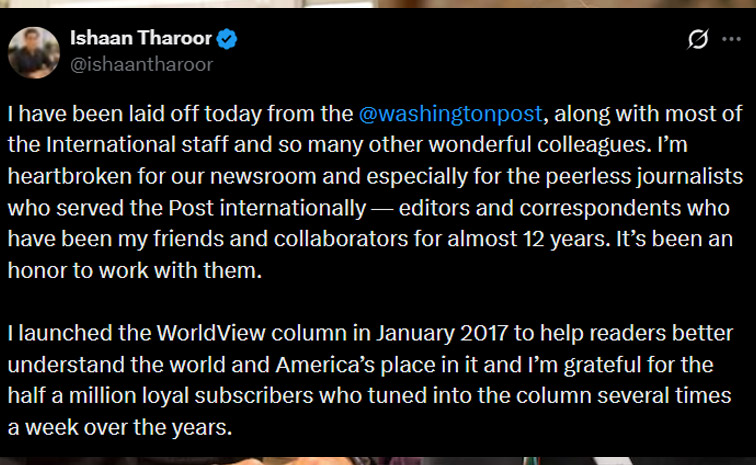Click Ishaan Tharoor's profile avatar
Screen dimensions: 756x465
click(x=34, y=52)
